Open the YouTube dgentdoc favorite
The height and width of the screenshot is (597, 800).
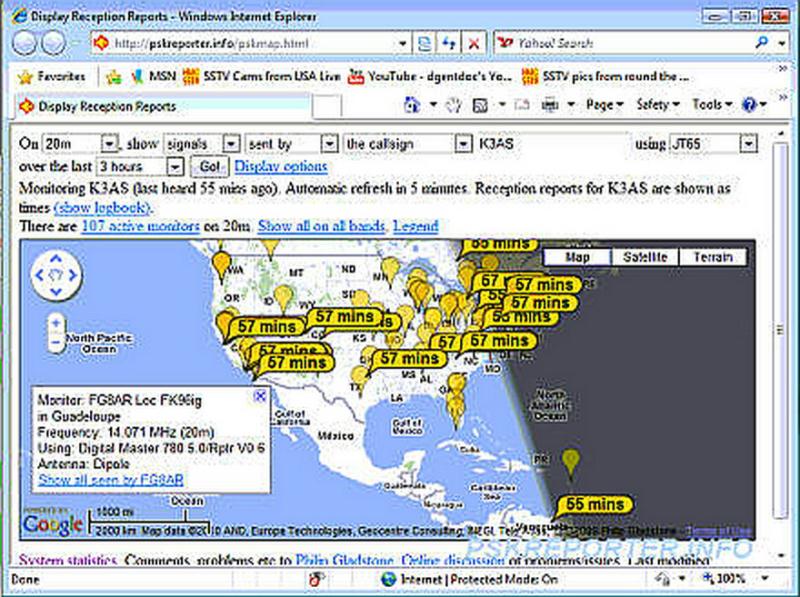tap(430, 77)
